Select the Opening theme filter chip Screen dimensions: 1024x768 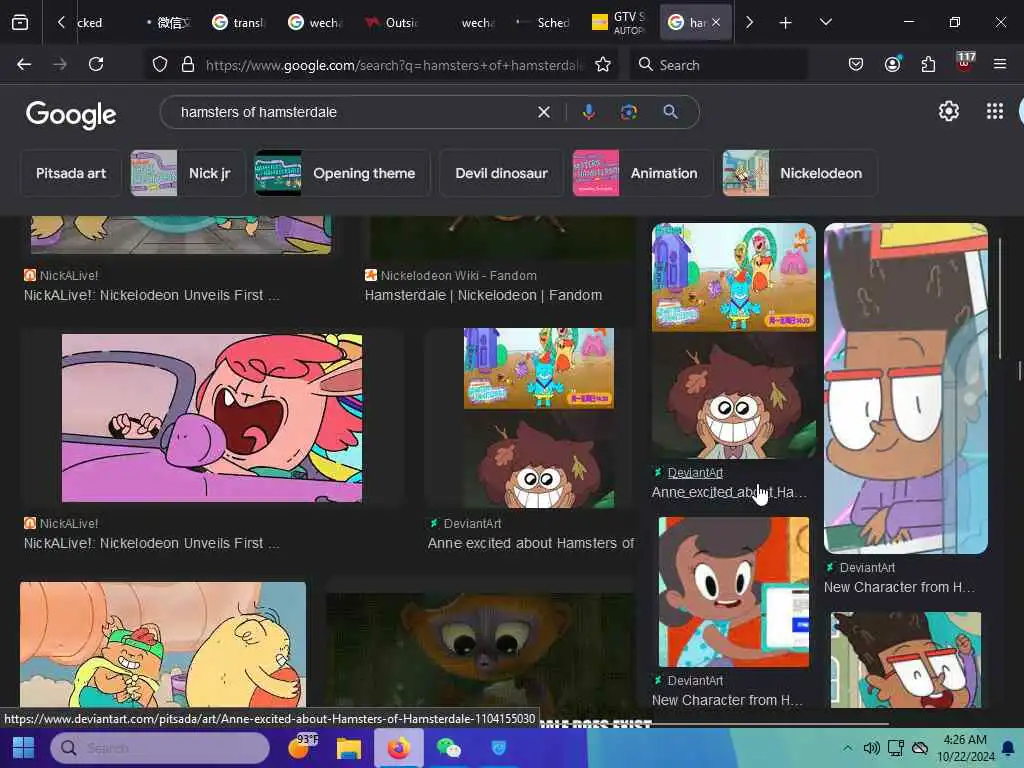(342, 173)
